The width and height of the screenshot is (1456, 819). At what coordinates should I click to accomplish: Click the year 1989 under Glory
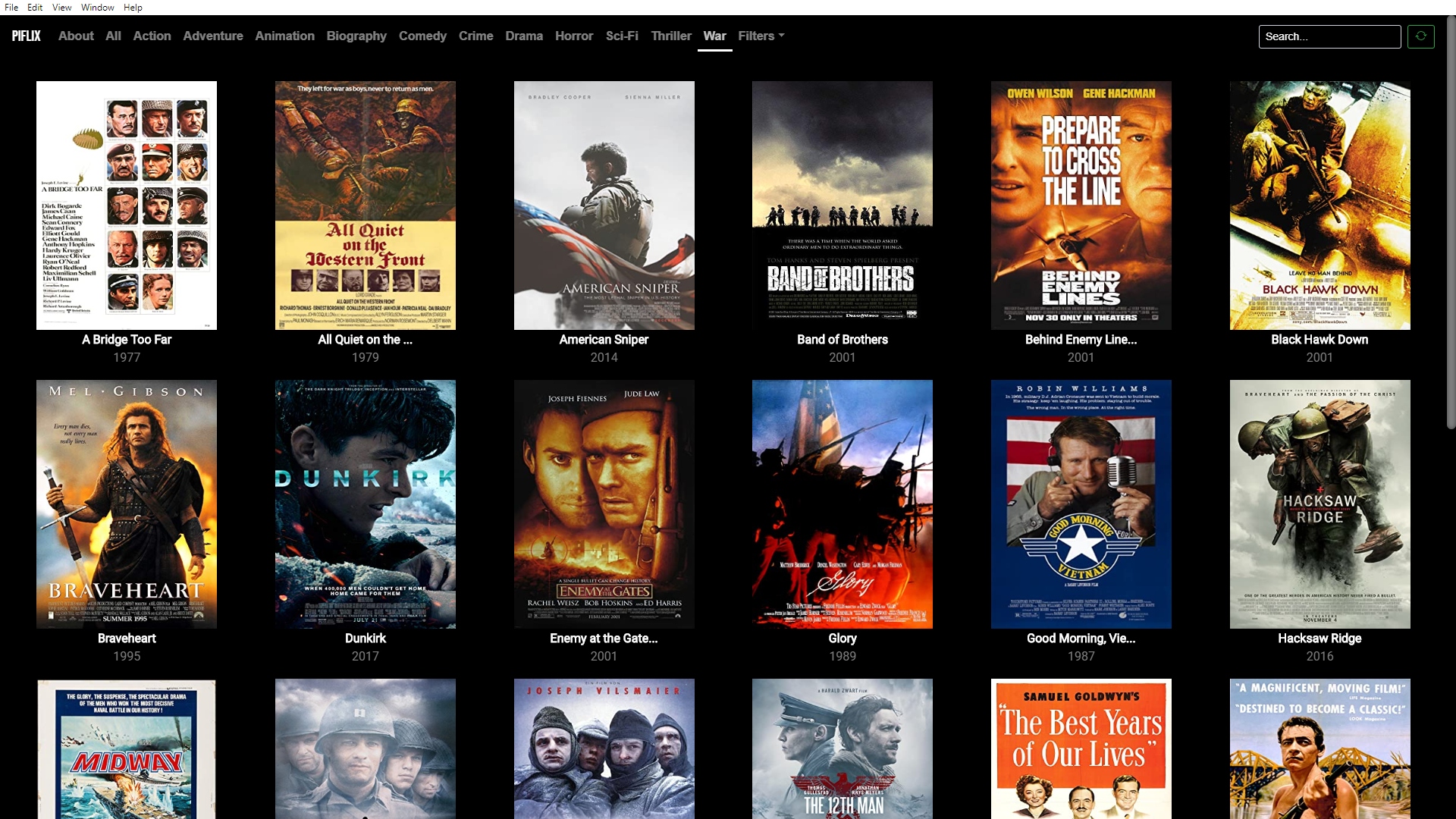(x=843, y=656)
